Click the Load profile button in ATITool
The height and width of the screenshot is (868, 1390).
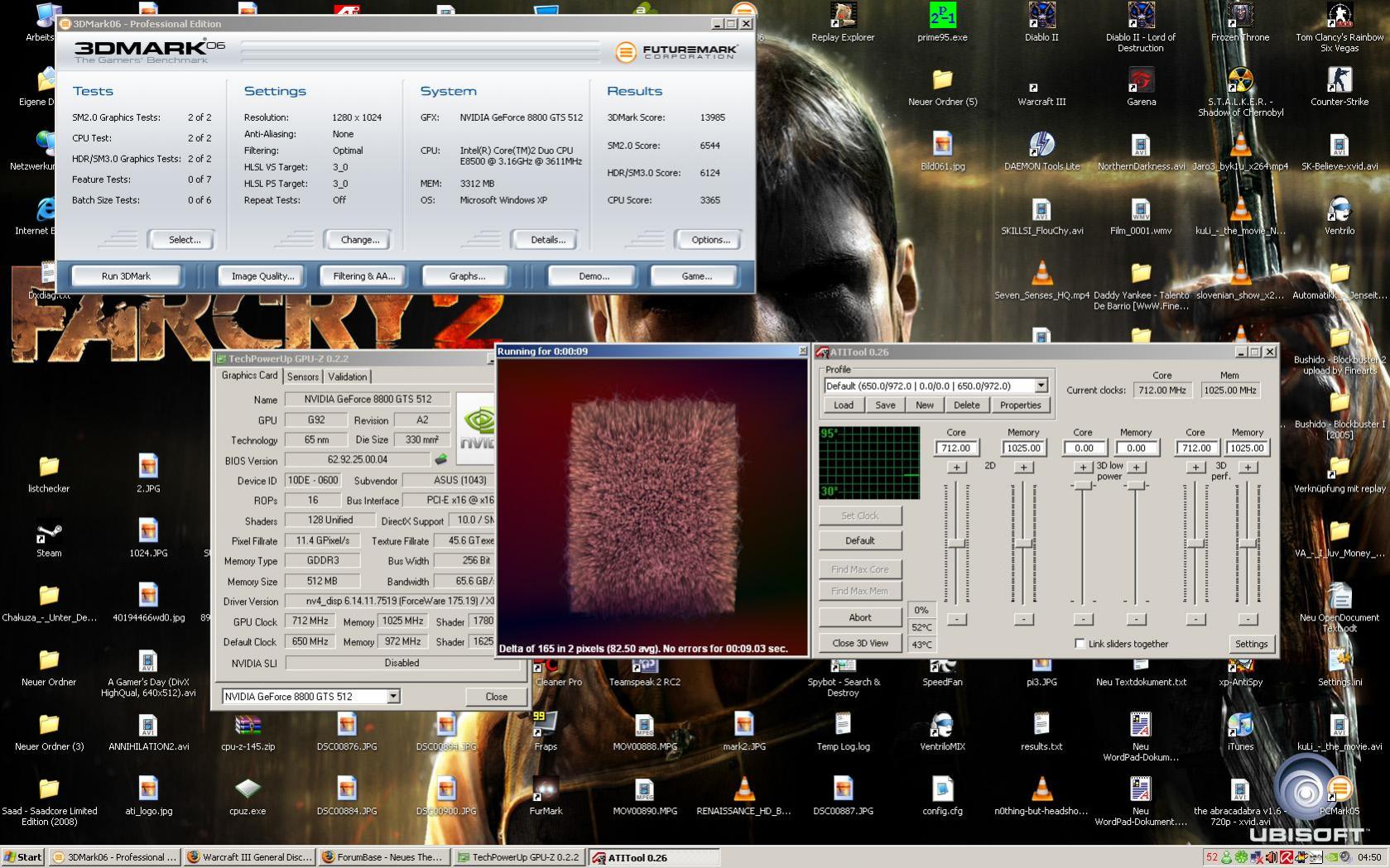pos(844,405)
